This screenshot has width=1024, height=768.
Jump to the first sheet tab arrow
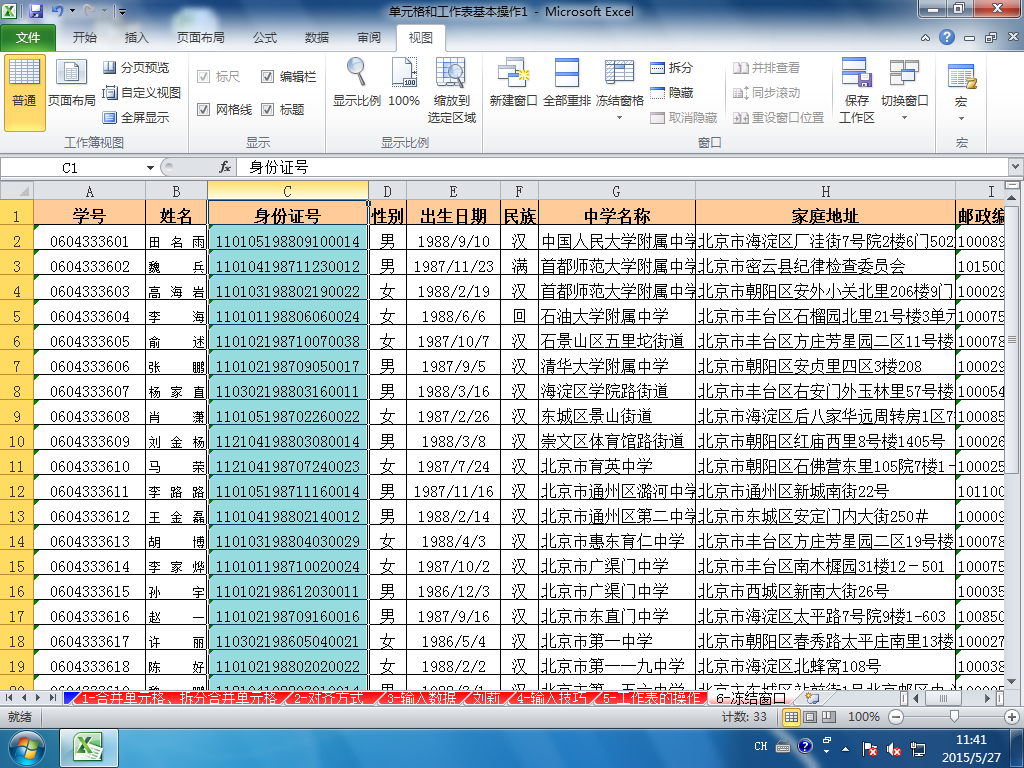pos(9,698)
